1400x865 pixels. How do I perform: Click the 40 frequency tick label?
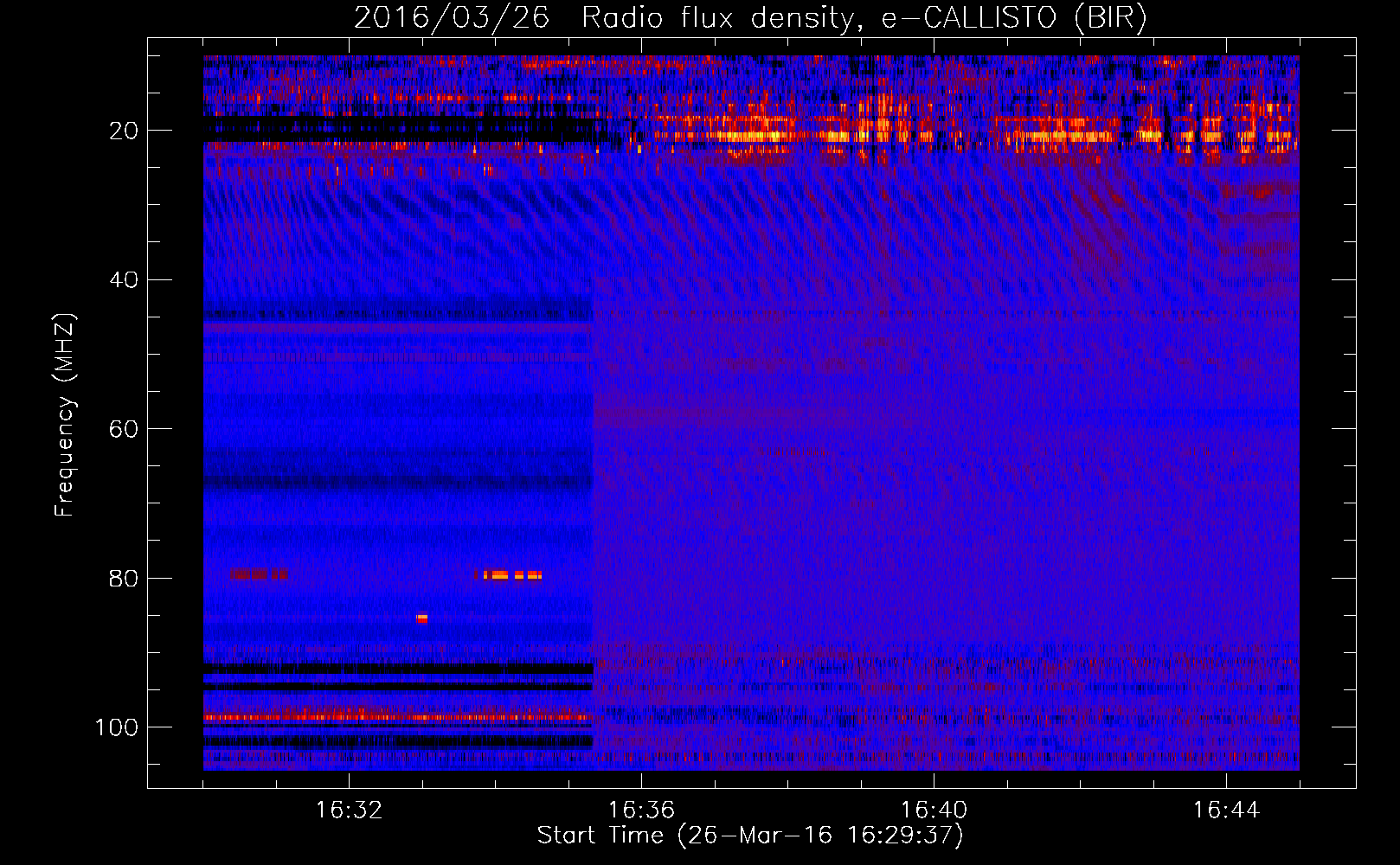124,279
